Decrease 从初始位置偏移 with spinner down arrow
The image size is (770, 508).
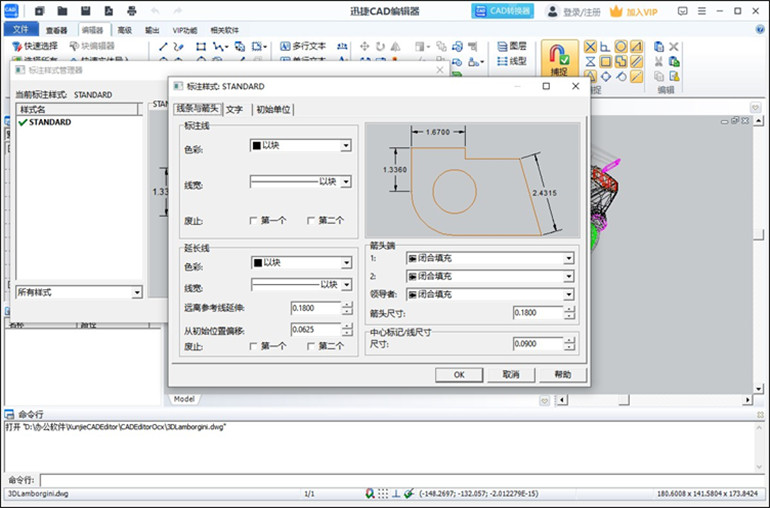(347, 333)
